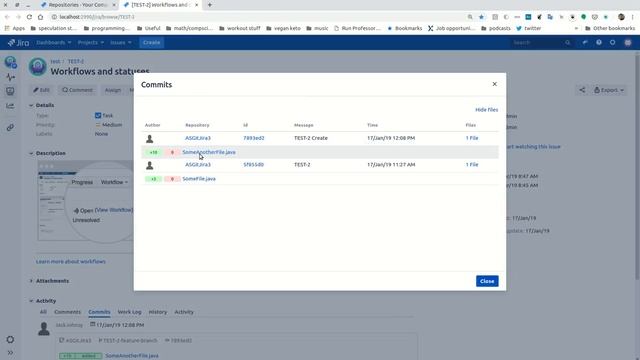Click the project avatar icon in the left sidebar
640x360 pixels.
click(11, 62)
